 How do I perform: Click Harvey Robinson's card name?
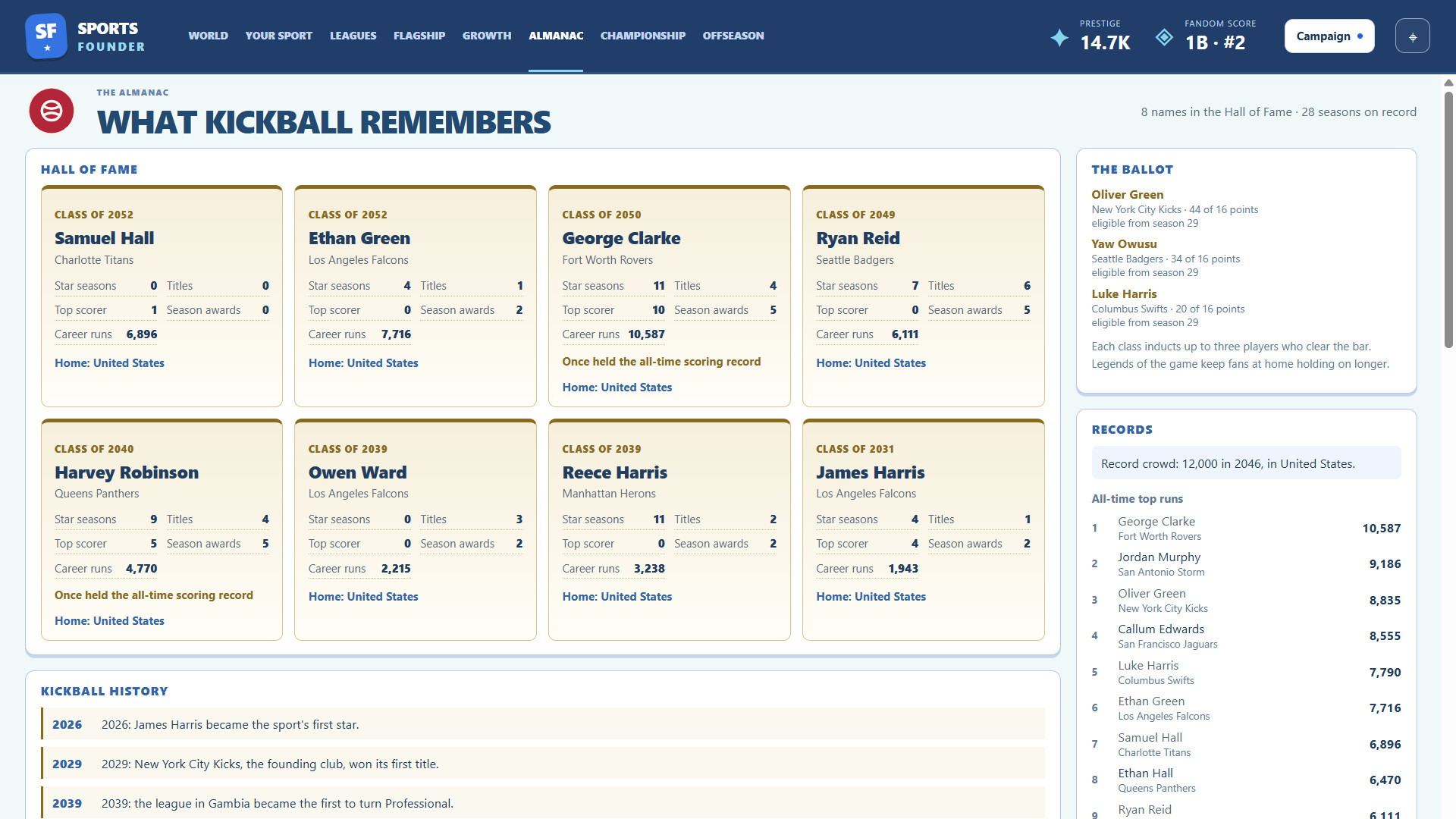pyautogui.click(x=126, y=472)
